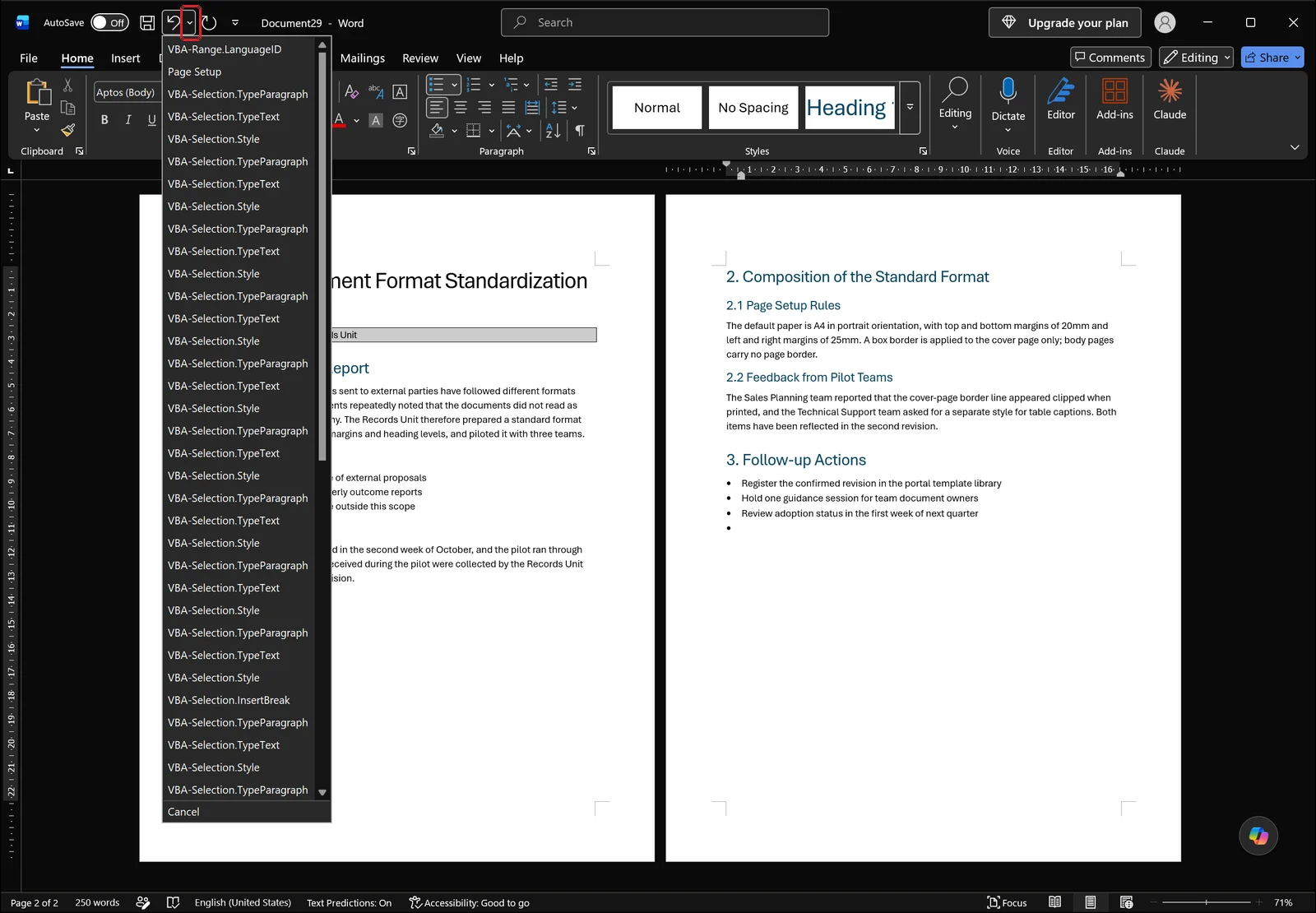Toggle character shading A

pos(376,120)
